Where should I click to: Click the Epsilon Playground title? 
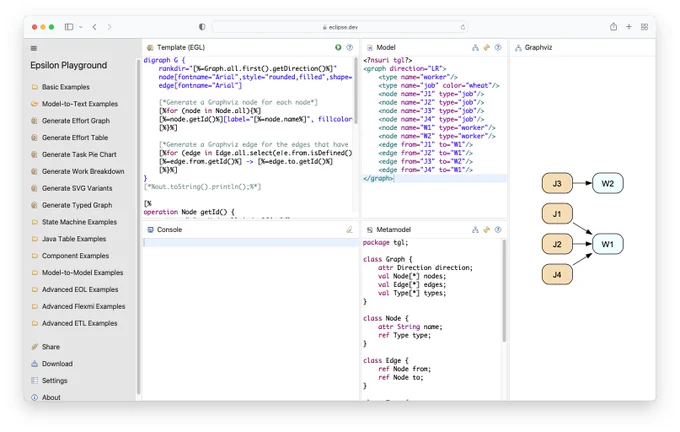coord(69,65)
